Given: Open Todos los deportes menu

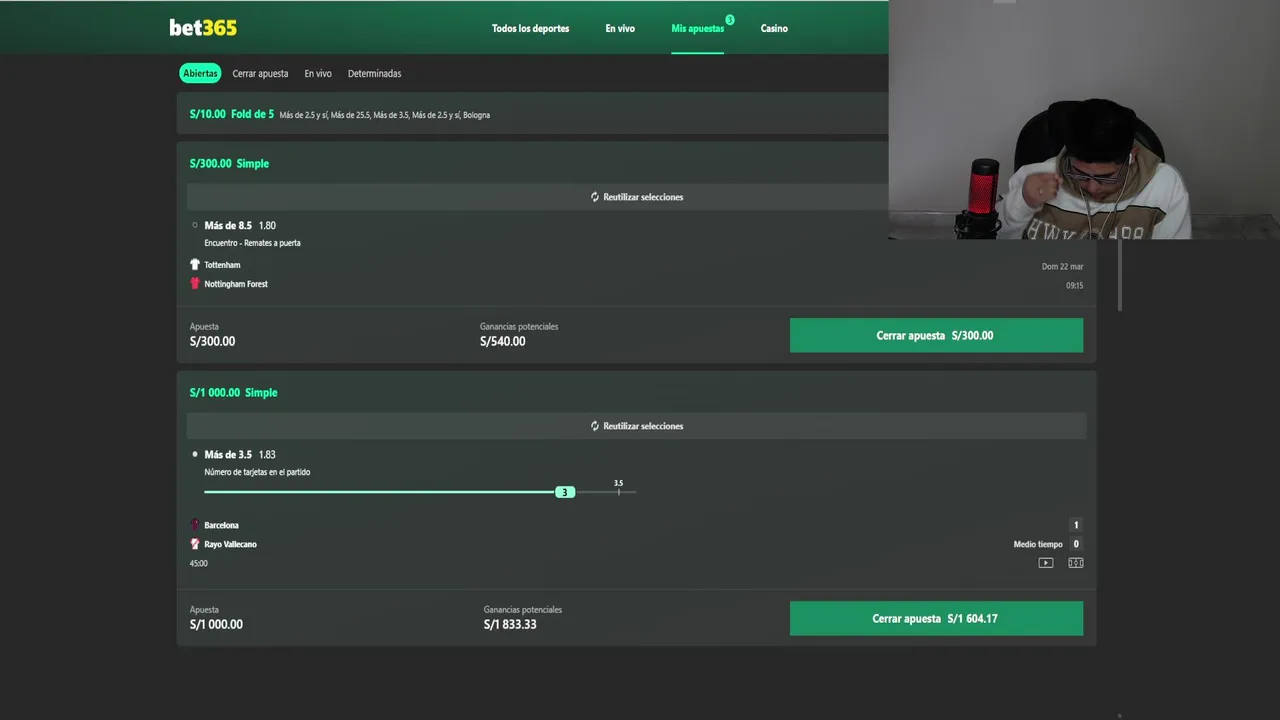Looking at the screenshot, I should (x=530, y=28).
